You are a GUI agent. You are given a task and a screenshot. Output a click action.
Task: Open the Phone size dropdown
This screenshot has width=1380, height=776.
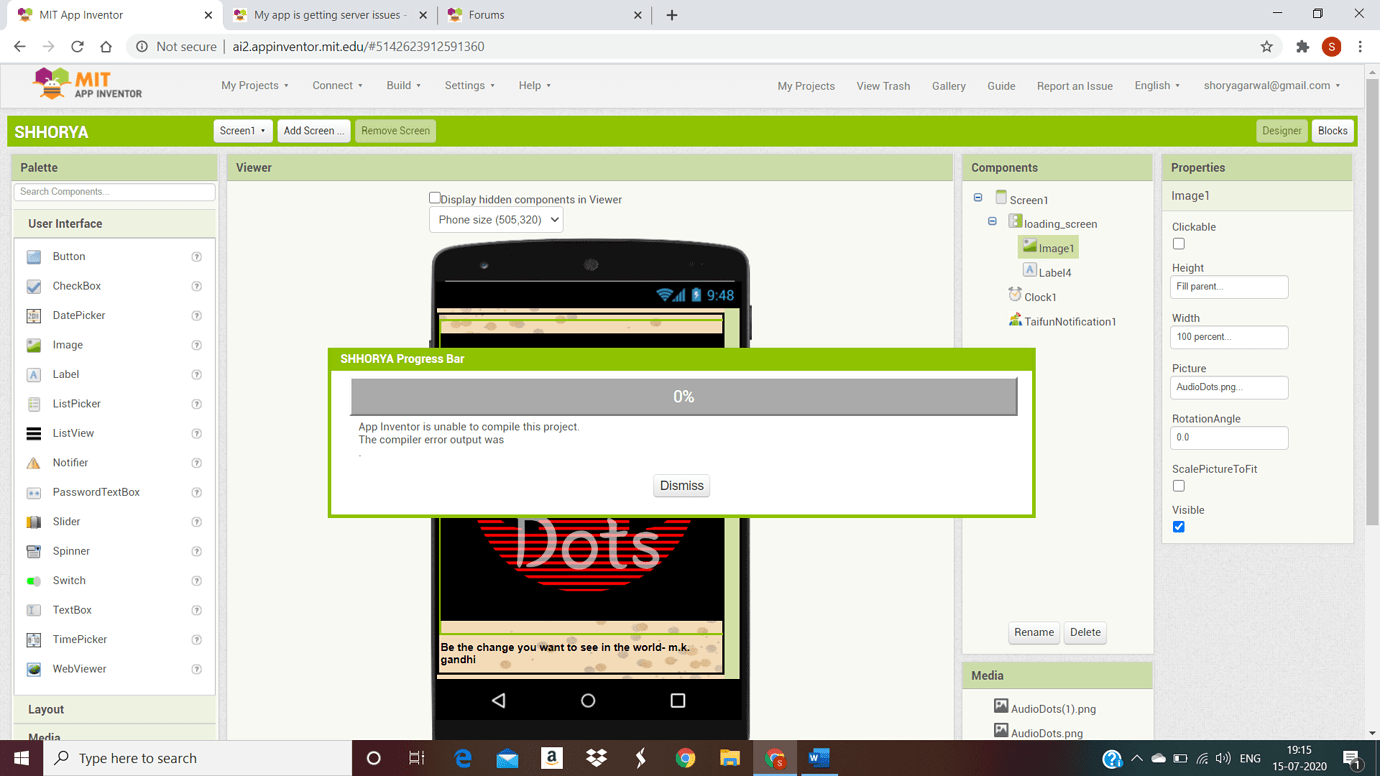495,219
